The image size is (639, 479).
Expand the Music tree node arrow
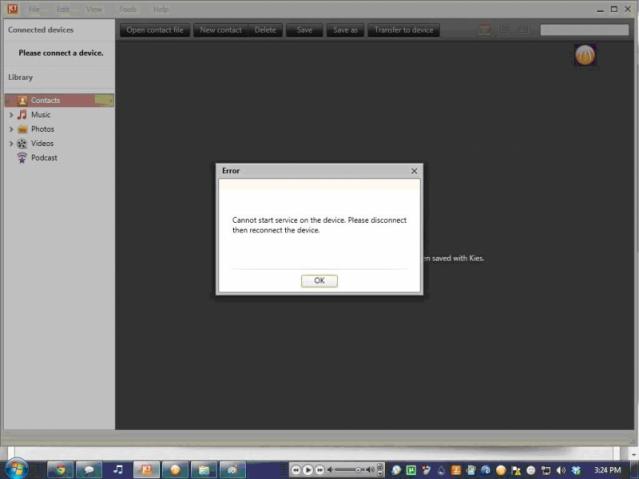tap(11, 115)
